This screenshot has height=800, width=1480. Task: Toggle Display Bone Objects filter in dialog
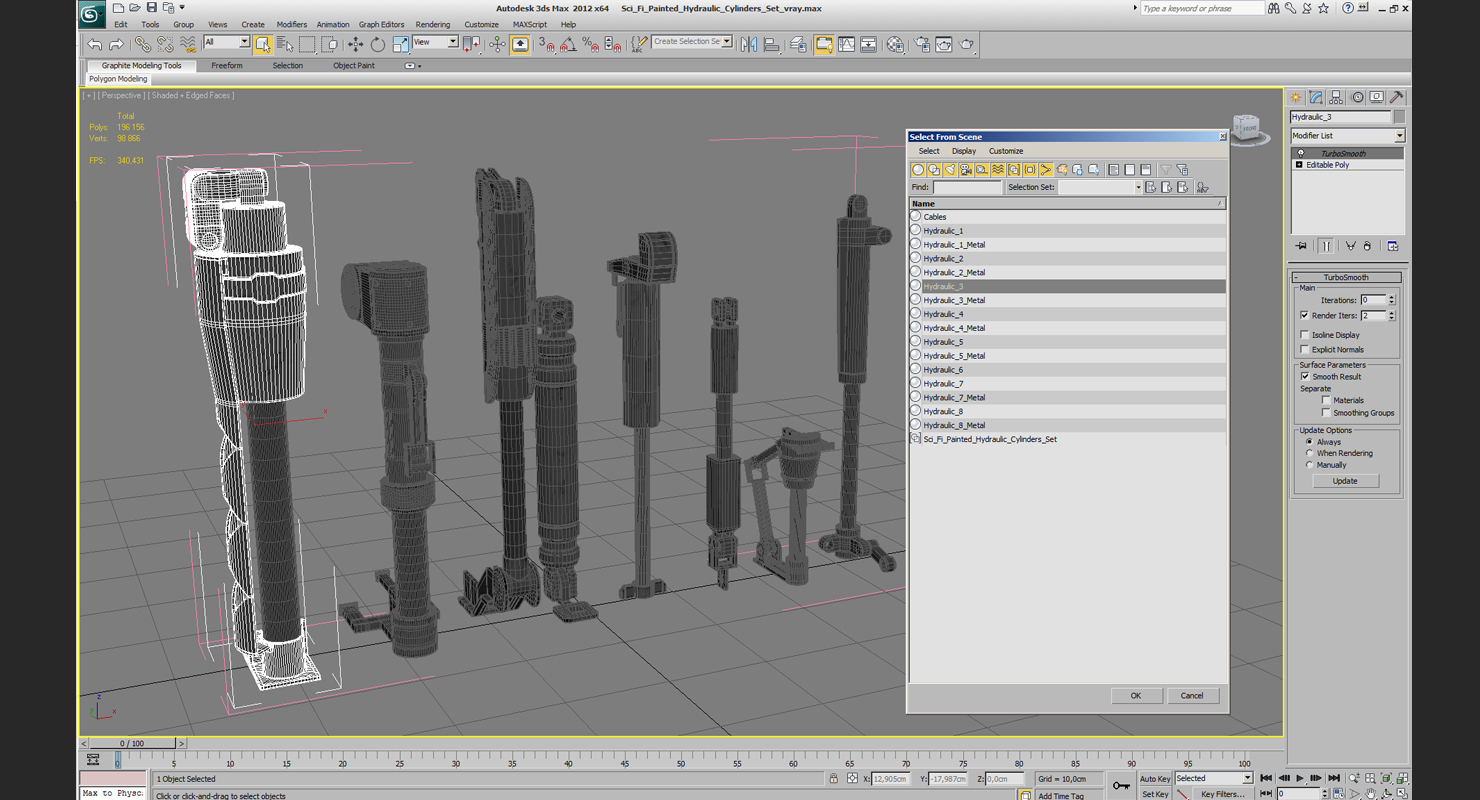click(x=1046, y=170)
